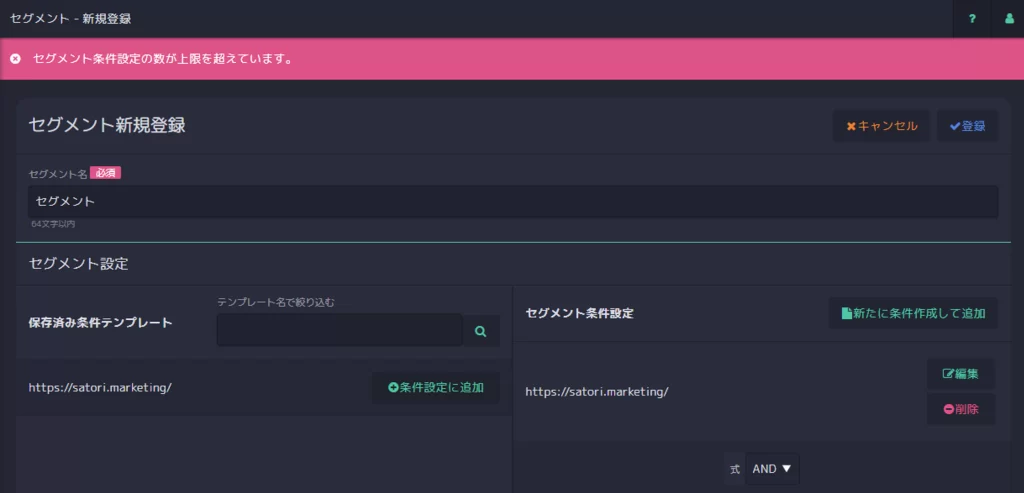Edit the satori.marketing condition via 編集
The width and height of the screenshot is (1024, 493).
[961, 374]
